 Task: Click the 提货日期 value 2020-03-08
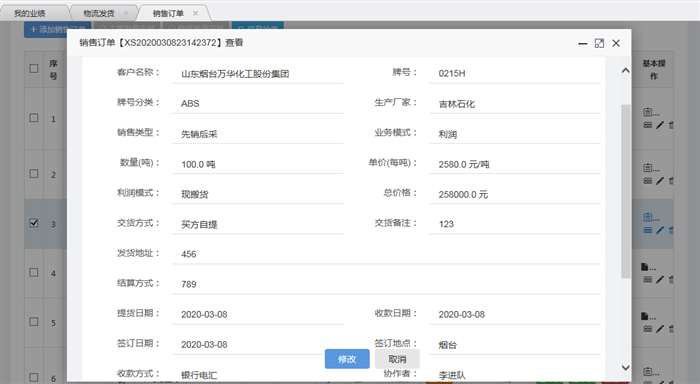click(204, 314)
